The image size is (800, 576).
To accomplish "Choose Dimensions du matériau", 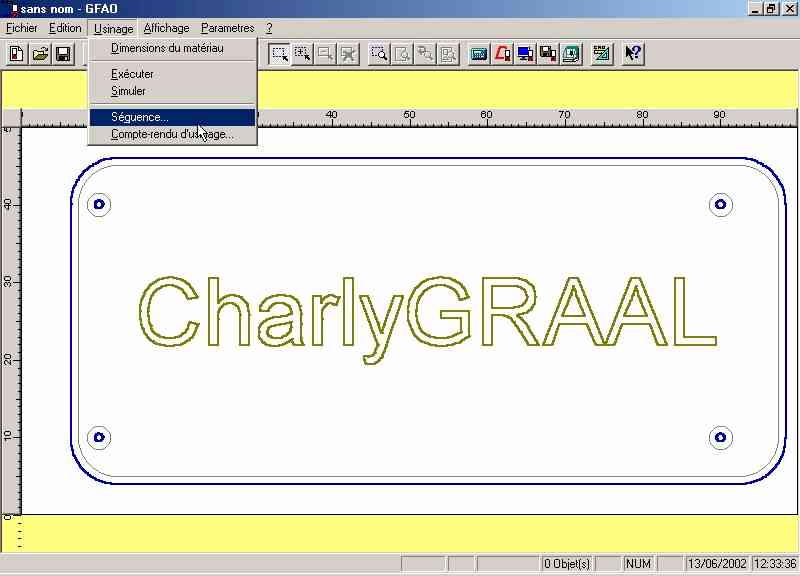I will click(172, 48).
